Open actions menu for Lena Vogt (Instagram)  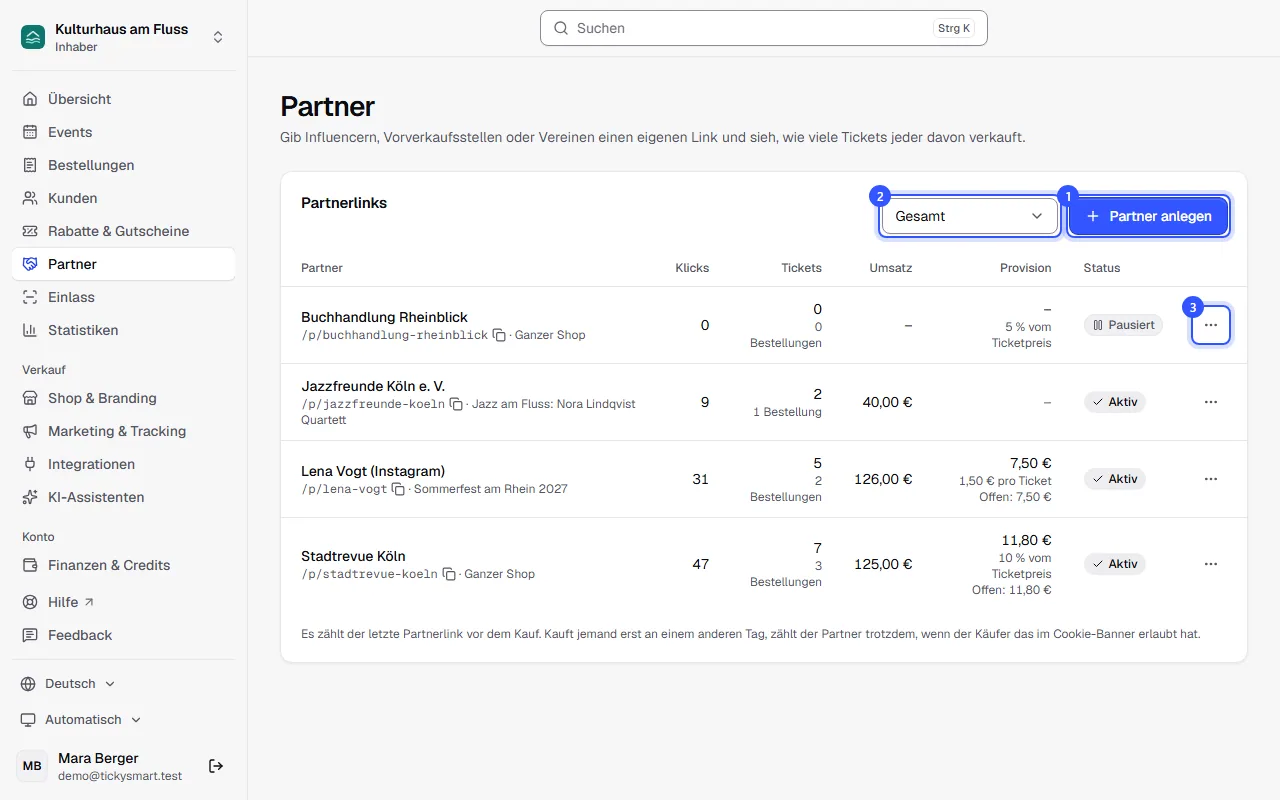[x=1211, y=479]
